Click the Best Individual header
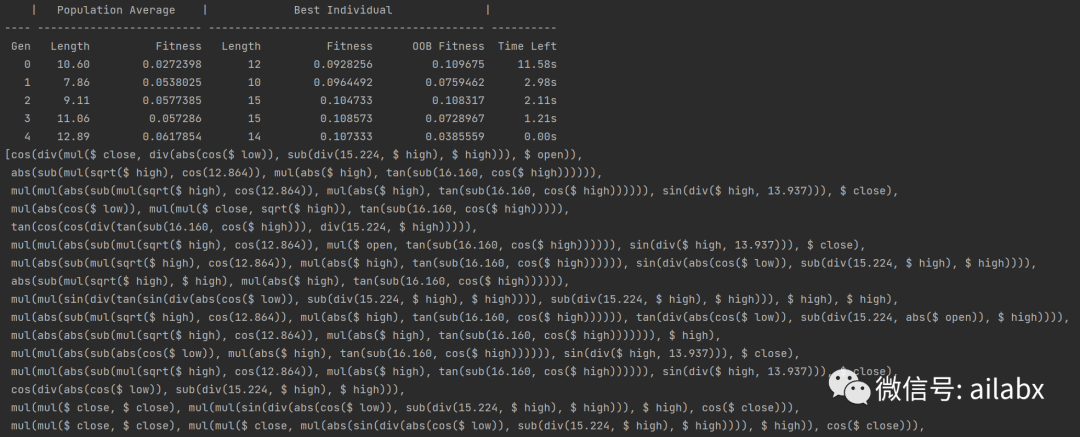The image size is (1080, 437). coord(343,10)
